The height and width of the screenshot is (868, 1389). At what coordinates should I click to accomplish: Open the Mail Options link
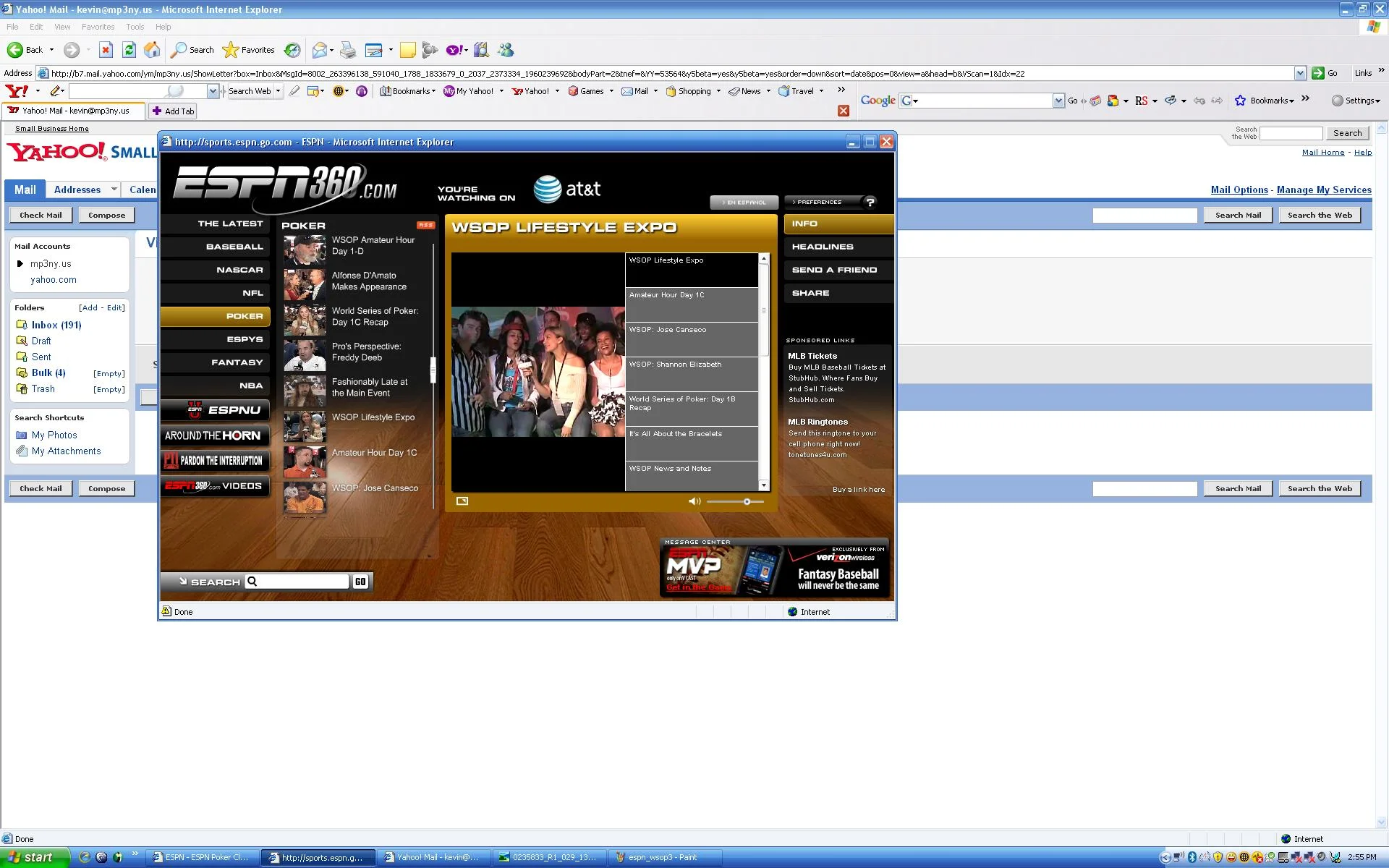pyautogui.click(x=1239, y=190)
